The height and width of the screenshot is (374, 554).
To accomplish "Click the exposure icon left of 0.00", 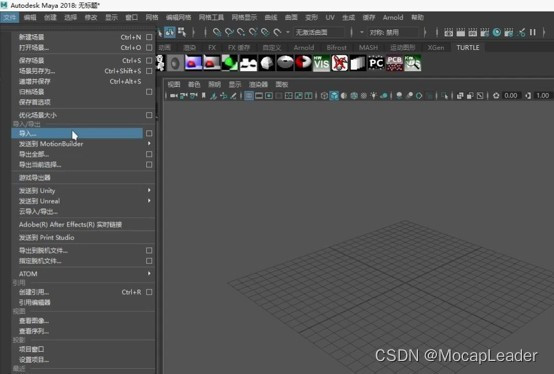I will 496,96.
